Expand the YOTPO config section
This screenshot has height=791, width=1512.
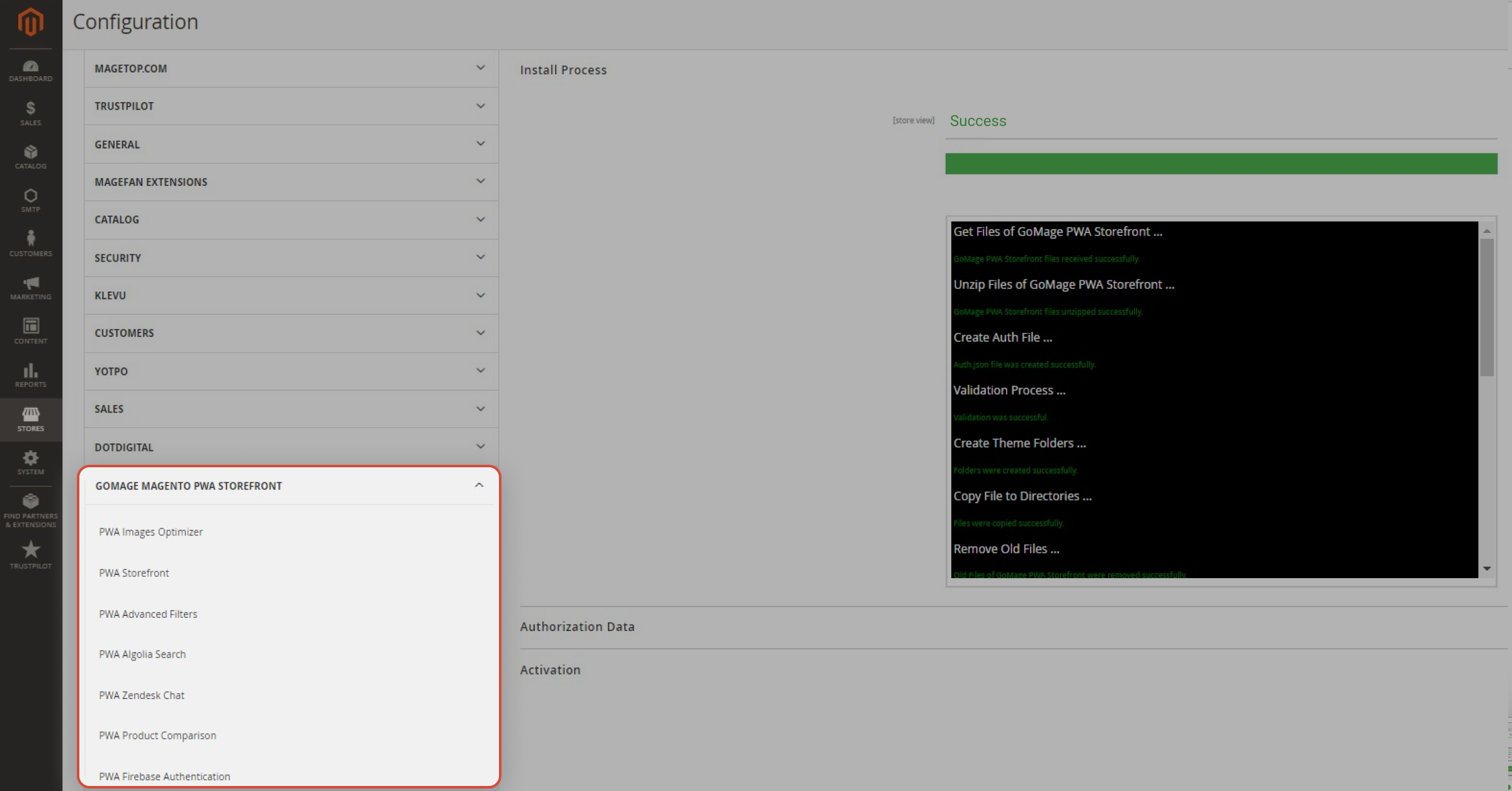coord(290,371)
